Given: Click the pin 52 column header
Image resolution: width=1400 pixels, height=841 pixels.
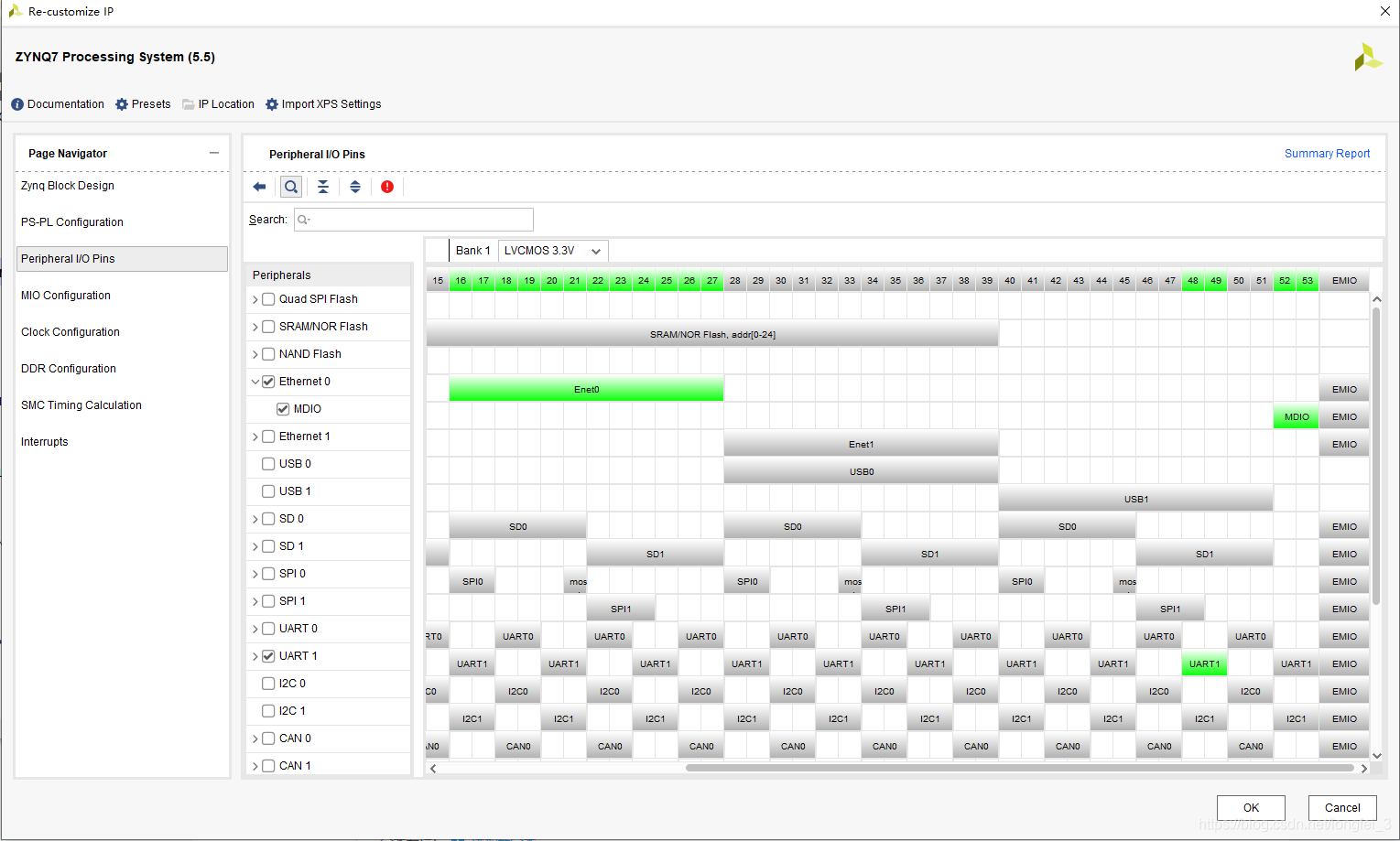Looking at the screenshot, I should pos(1285,281).
